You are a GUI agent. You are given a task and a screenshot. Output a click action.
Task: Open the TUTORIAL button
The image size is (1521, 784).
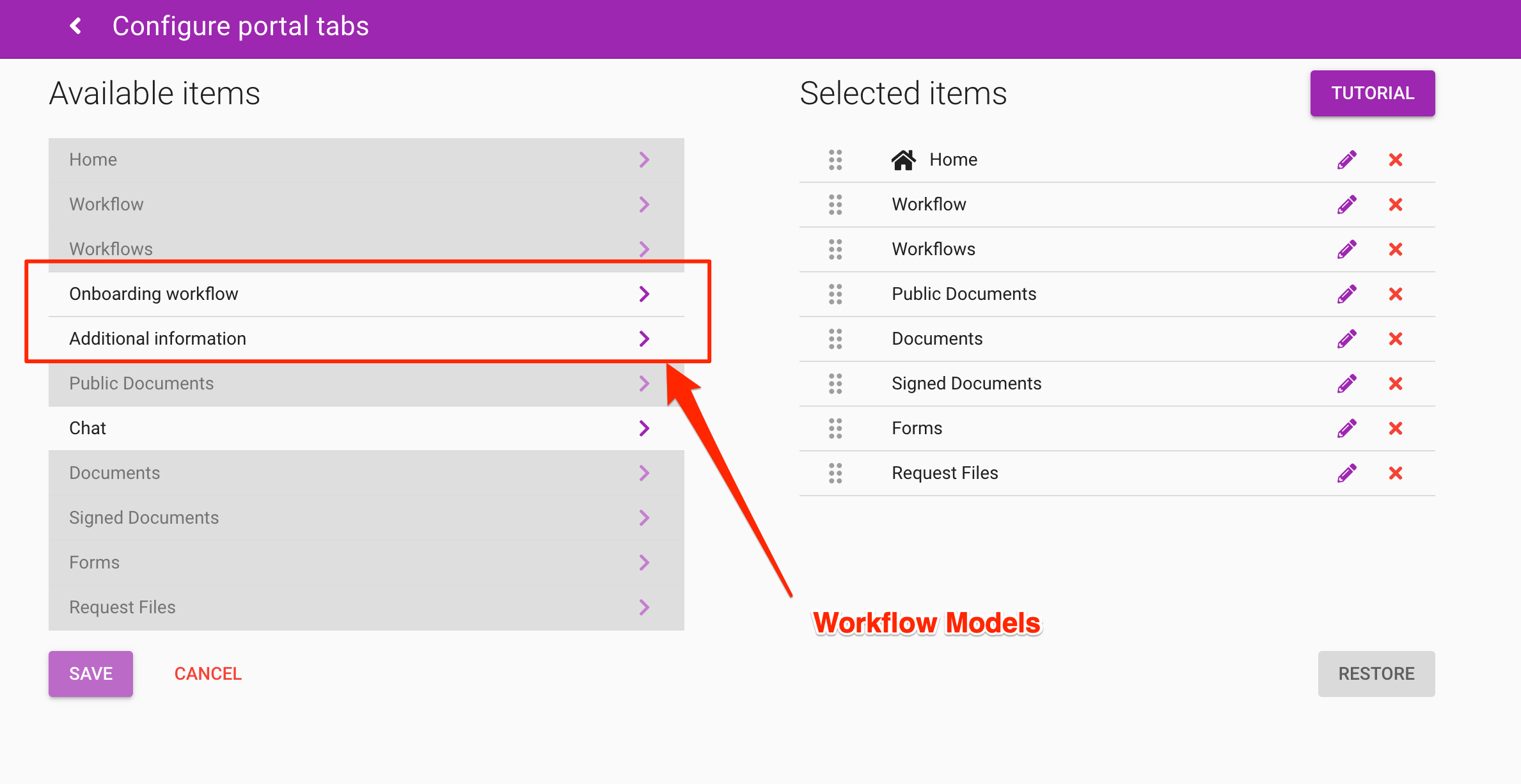(1372, 93)
